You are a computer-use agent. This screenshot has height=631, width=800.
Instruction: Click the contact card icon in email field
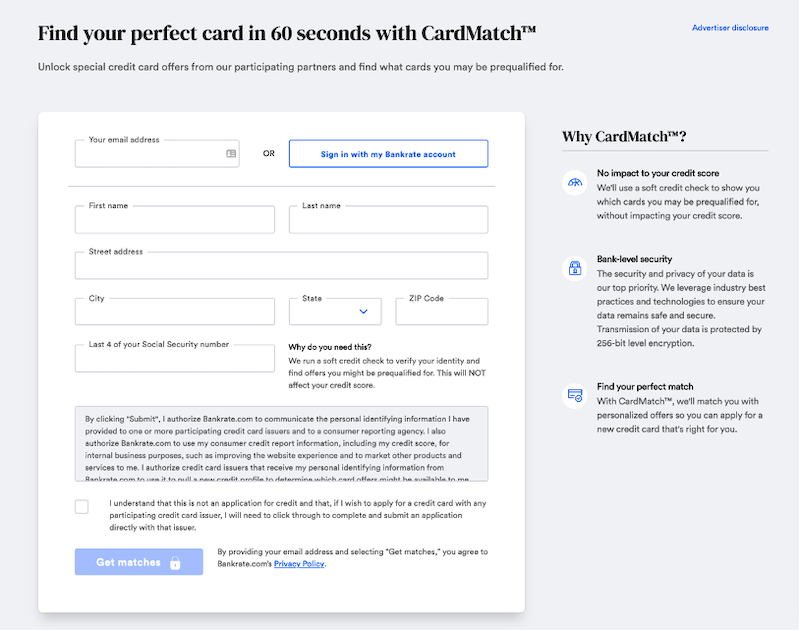231,154
